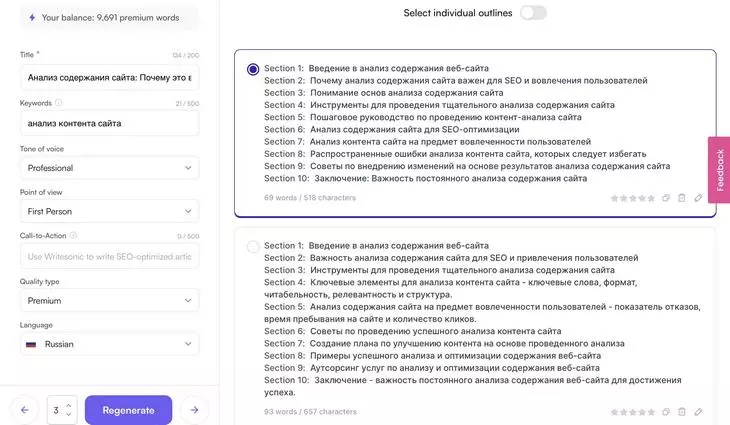Screen dimensions: 730x425
Task: Open the pink Feedback tab
Action: point(719,170)
